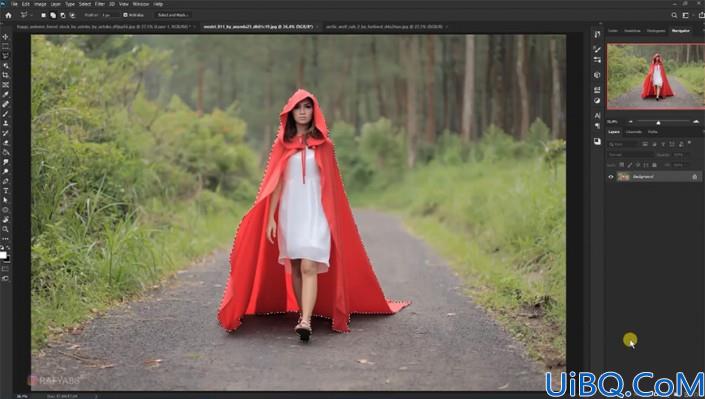
Task: Click the Navigator preview thumbnail
Action: click(x=656, y=76)
